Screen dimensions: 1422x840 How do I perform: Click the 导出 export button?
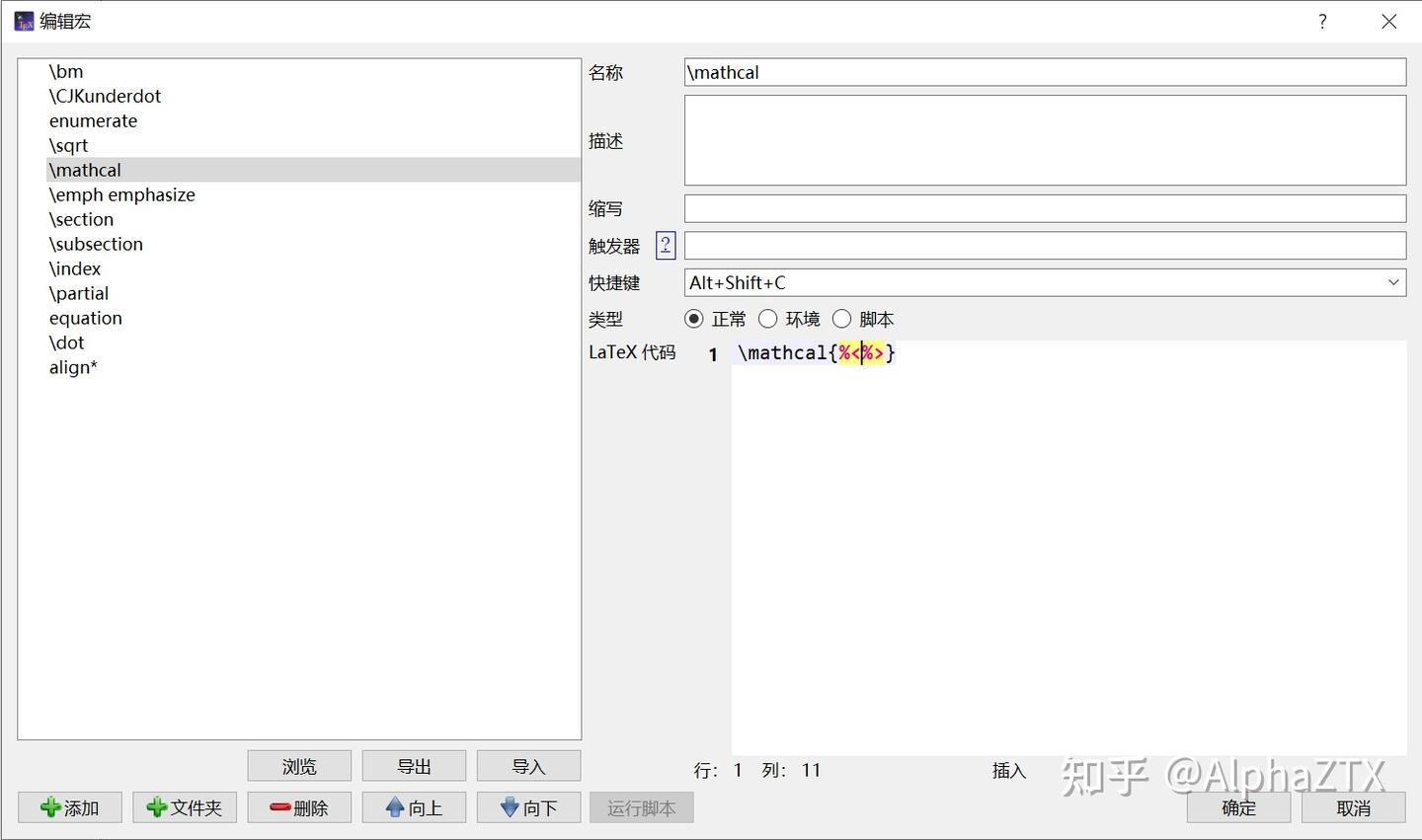tap(413, 765)
